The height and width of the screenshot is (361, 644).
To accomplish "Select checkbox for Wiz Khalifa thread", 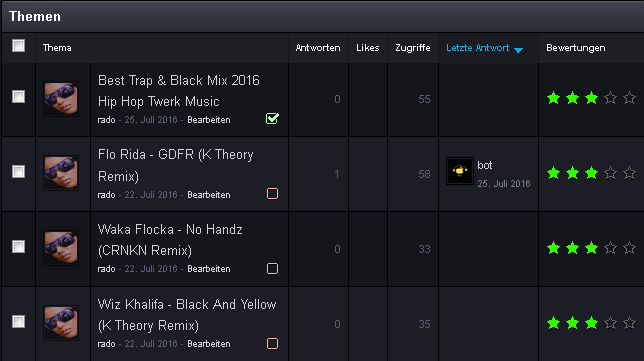I will [x=18, y=322].
